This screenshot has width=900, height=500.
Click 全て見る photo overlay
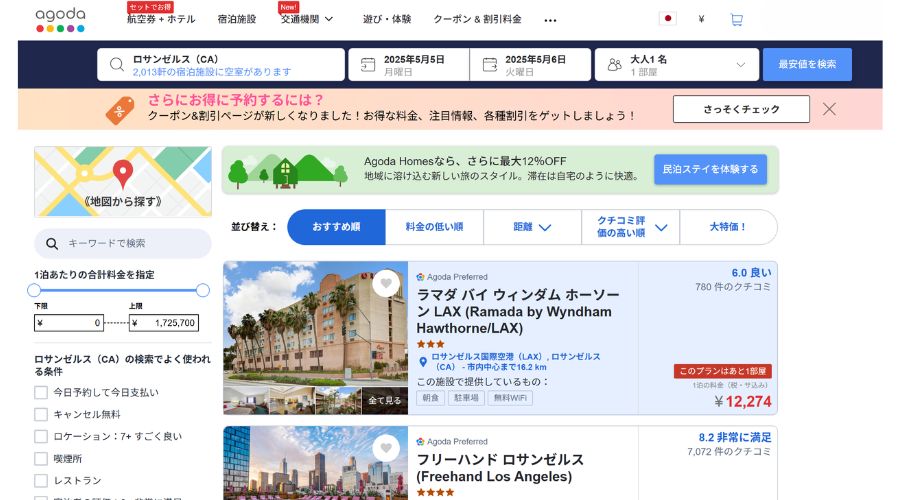385,401
